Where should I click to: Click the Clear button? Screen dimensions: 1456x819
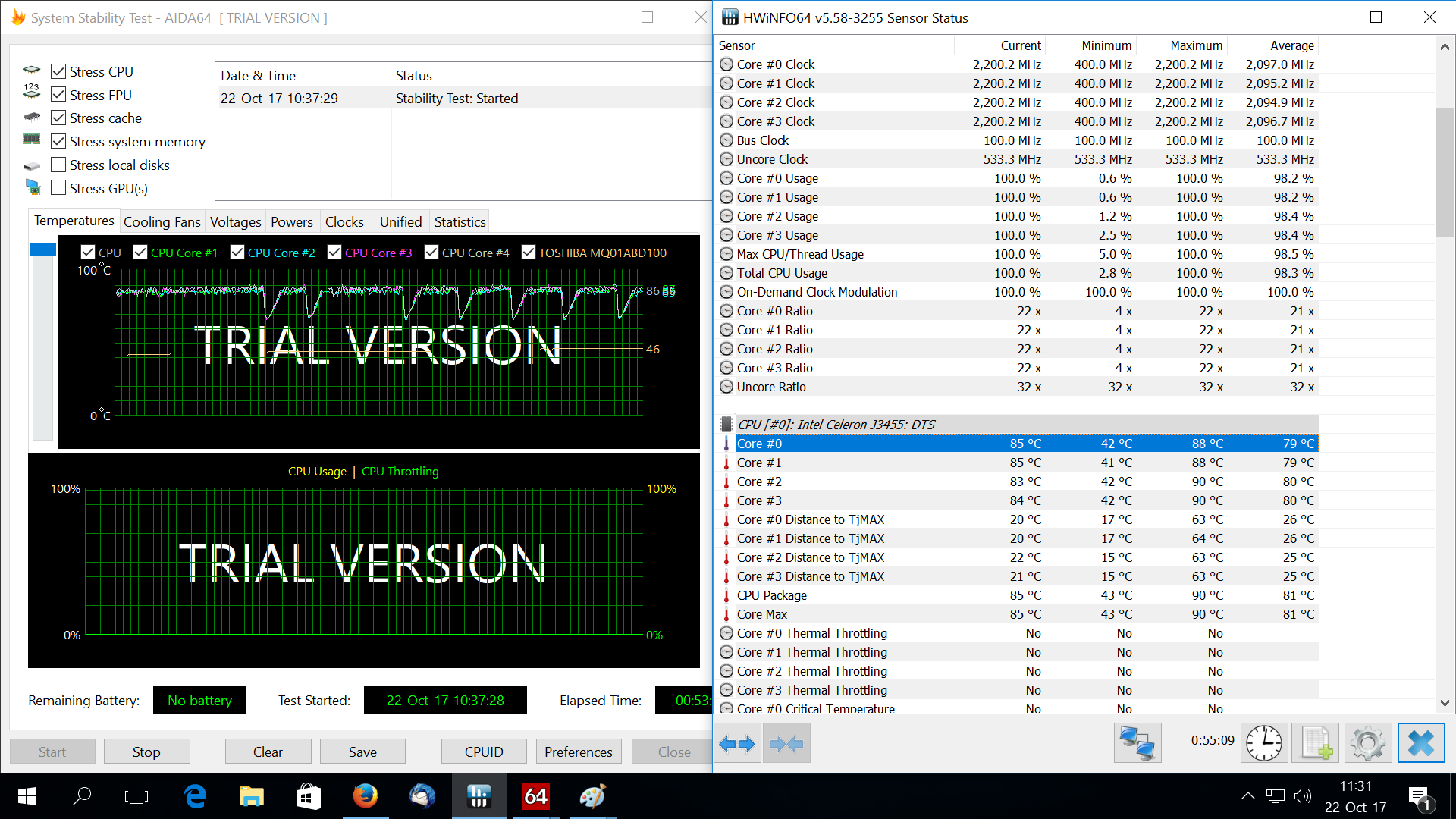click(268, 752)
